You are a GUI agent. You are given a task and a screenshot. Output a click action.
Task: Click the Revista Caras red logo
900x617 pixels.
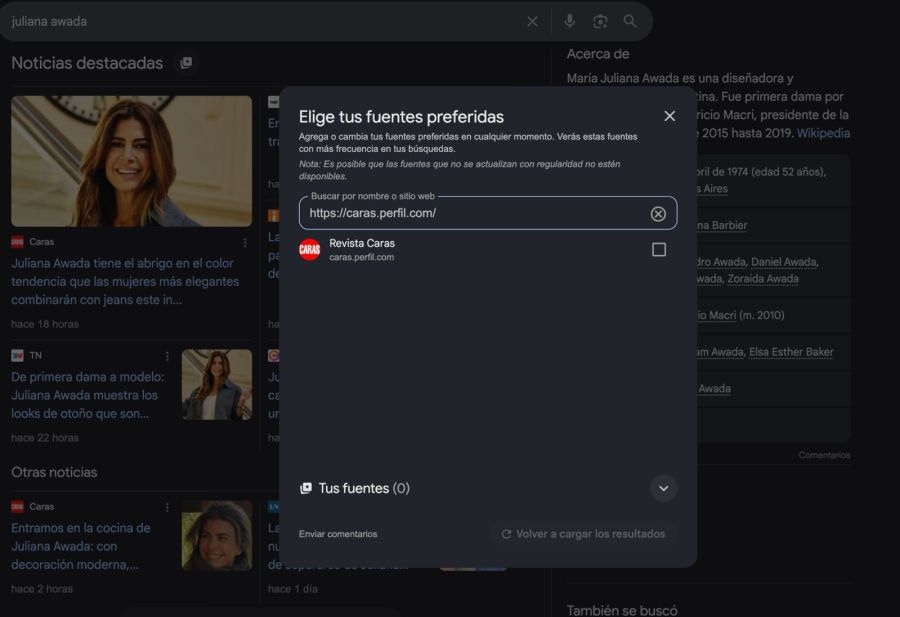[309, 250]
